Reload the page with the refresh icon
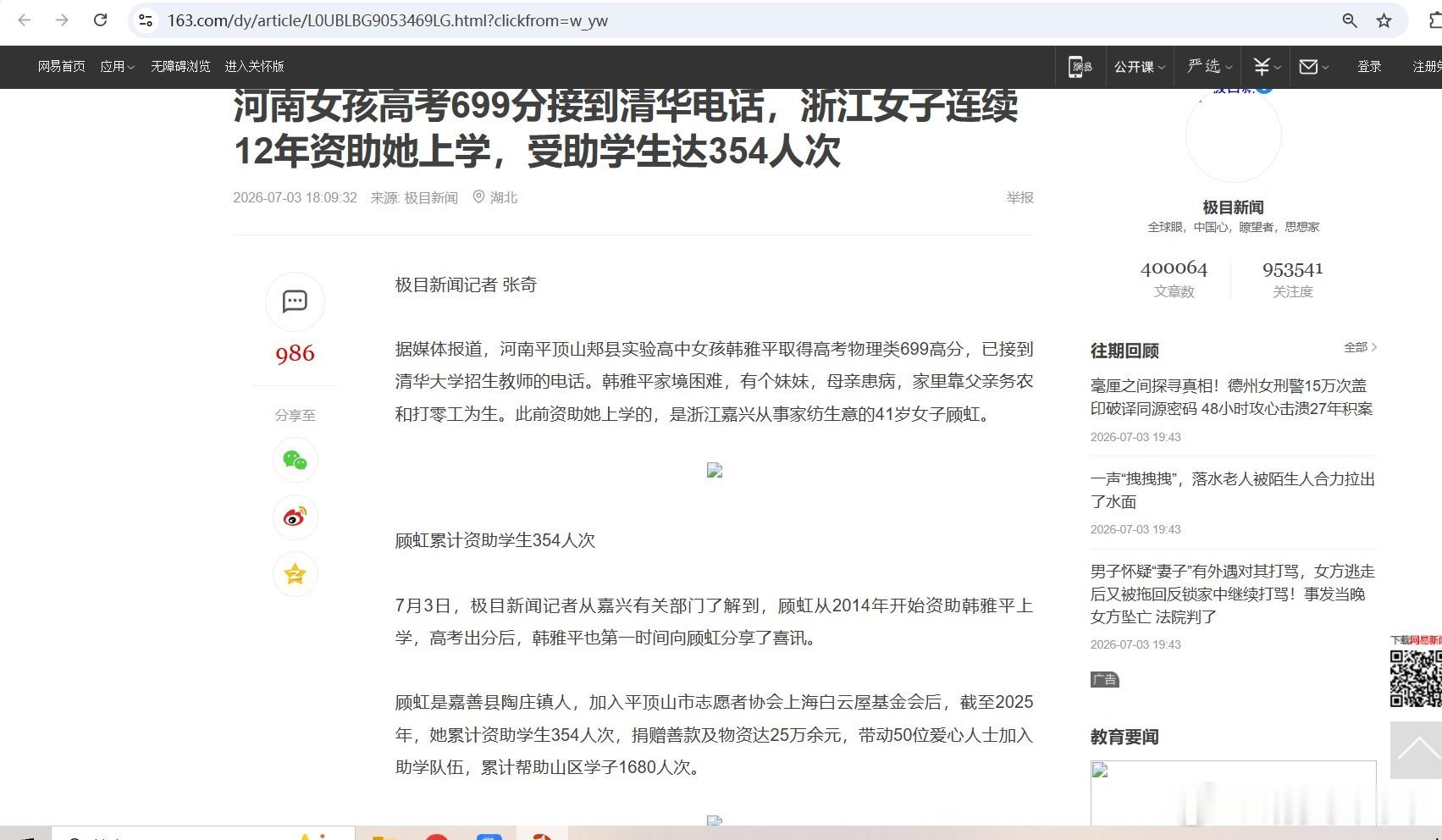The height and width of the screenshot is (840, 1442). (x=100, y=20)
